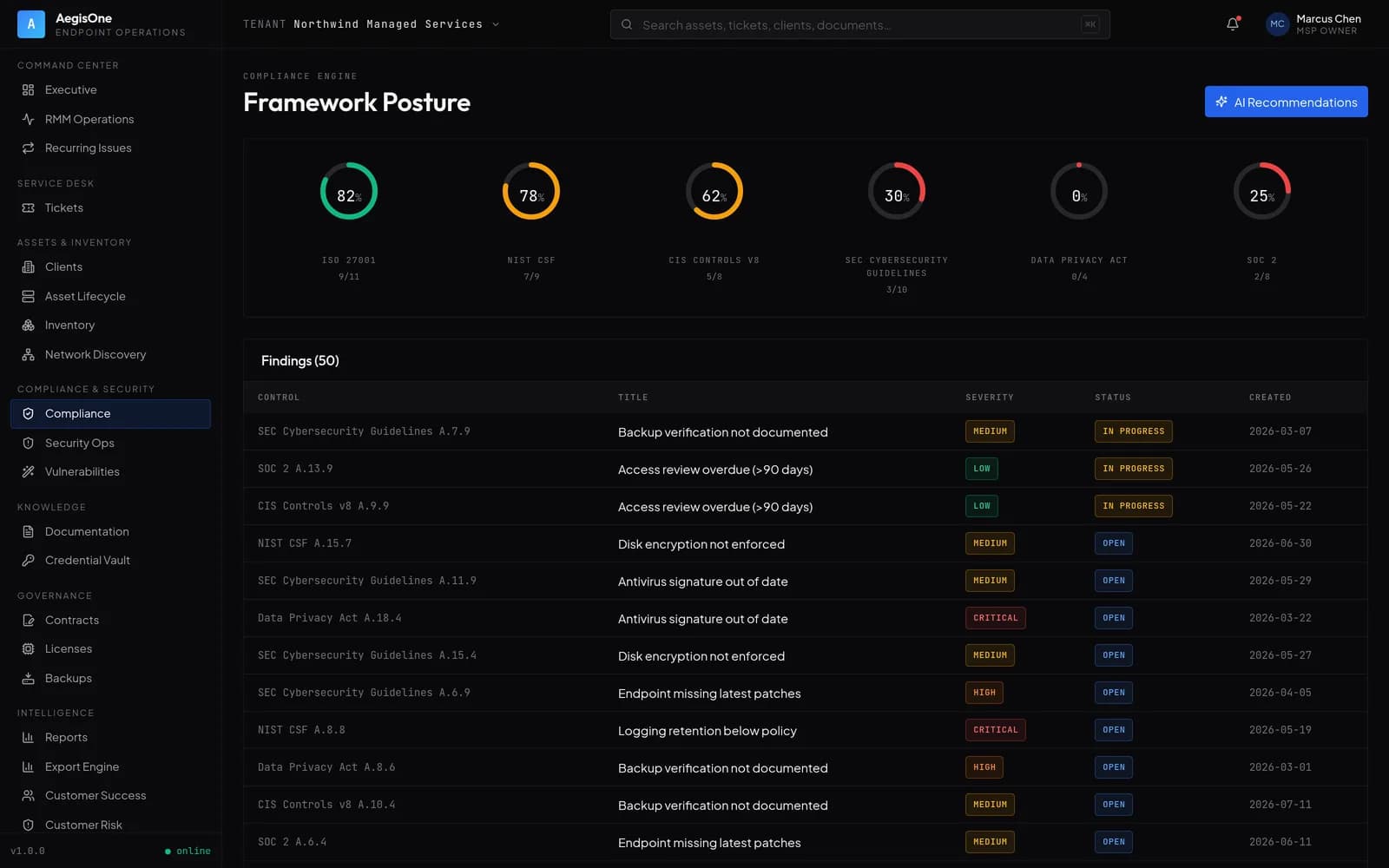Click Logging retention below policy title
Screen dimensions: 1389x868
point(707,731)
